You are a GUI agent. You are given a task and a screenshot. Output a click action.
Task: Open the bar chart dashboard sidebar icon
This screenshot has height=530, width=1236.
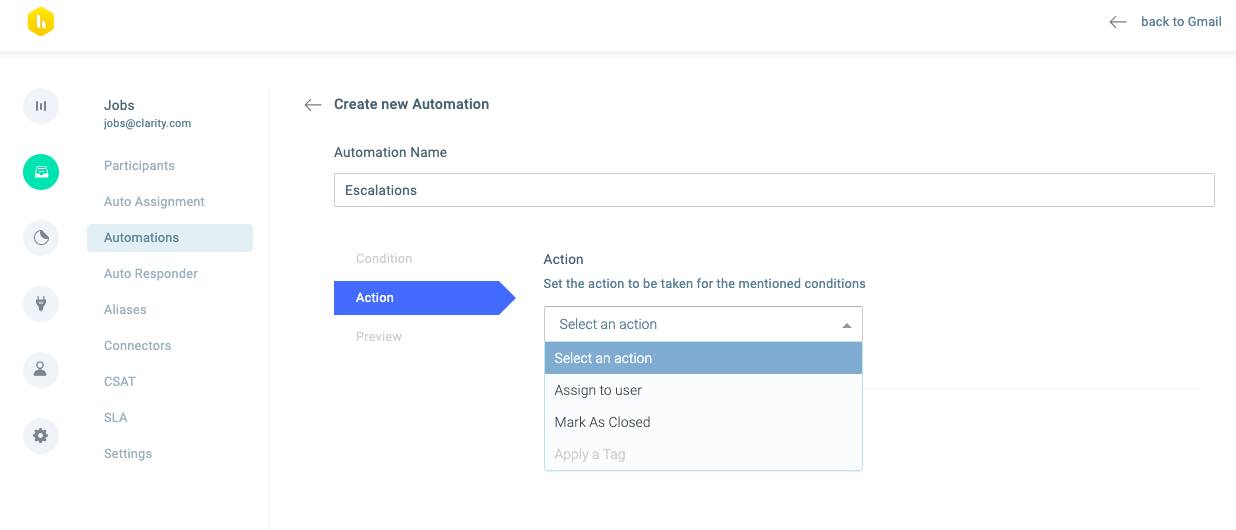coord(41,106)
